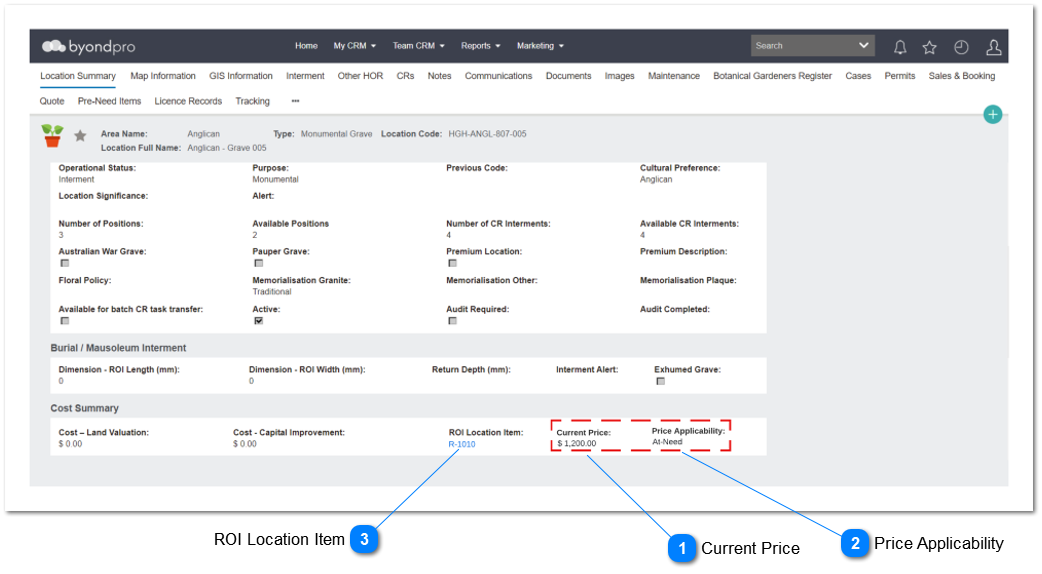Screen dimensions: 1042x574
Task: Open the Cases tab
Action: pos(858,76)
